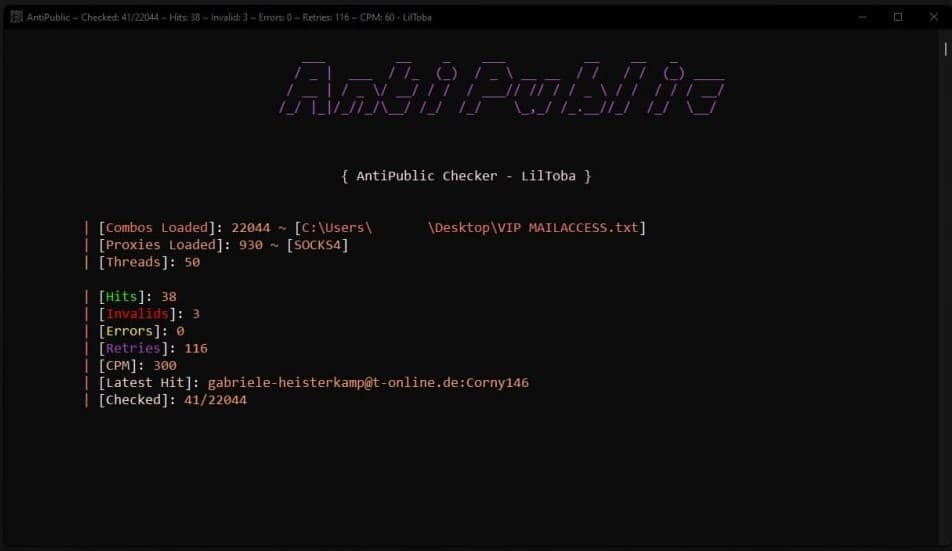Click the window title text showing Checked 41/22044
Screen dimensions: 952x551
tap(229, 18)
